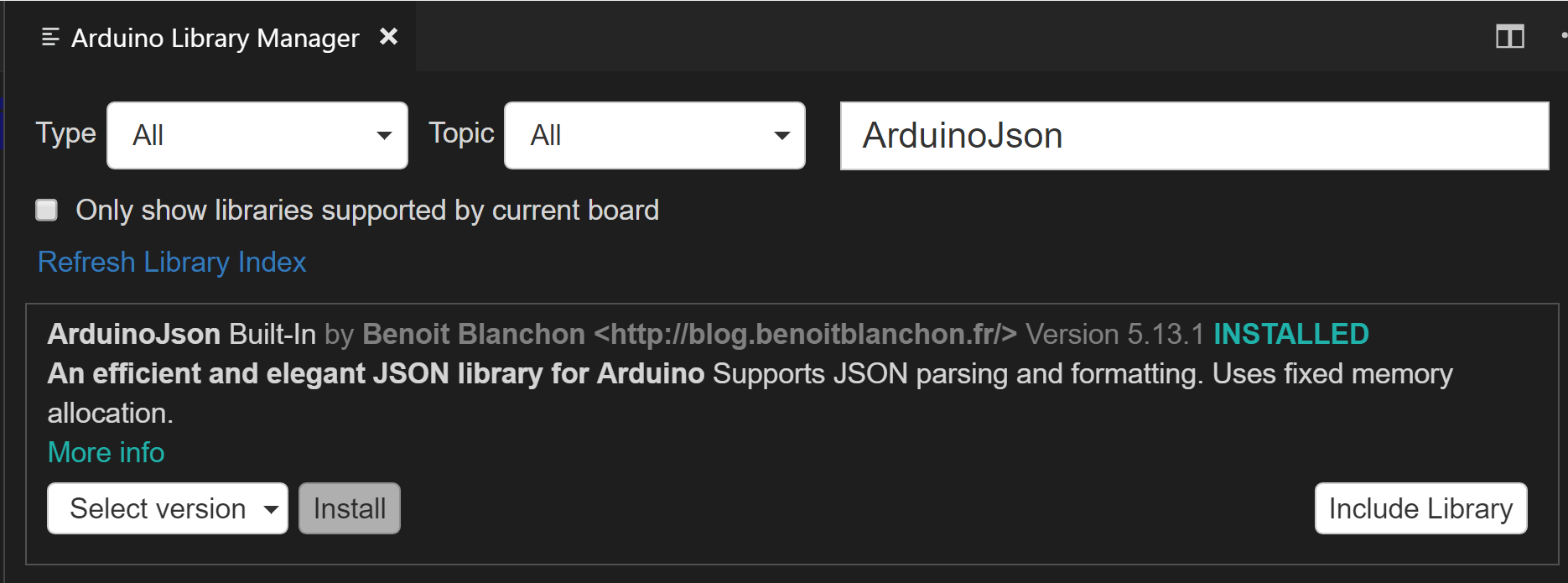Viewport: 1568px width, 583px height.
Task: Click the overflow indicator dot at the top-right edge
Action: click(1562, 36)
